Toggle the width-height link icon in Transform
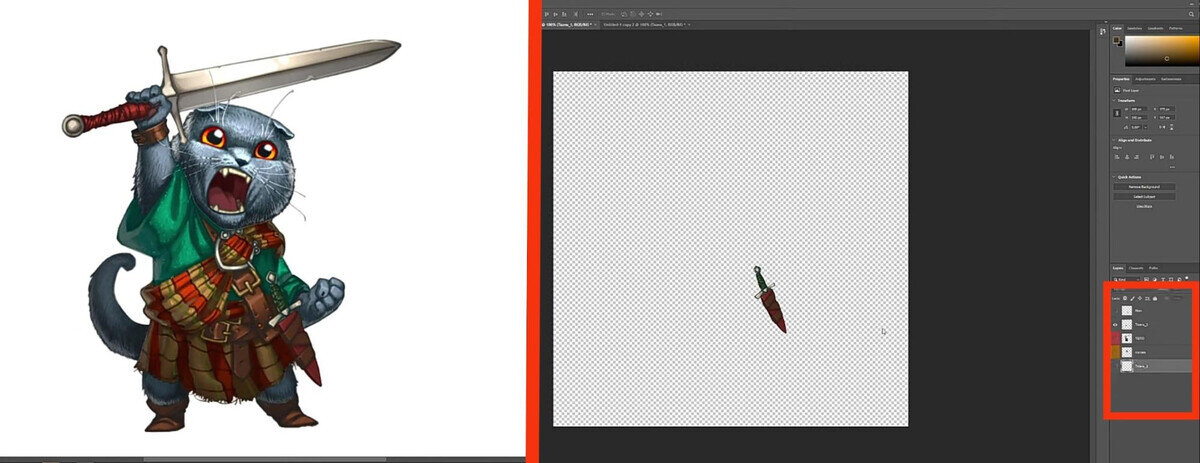 click(x=1118, y=113)
